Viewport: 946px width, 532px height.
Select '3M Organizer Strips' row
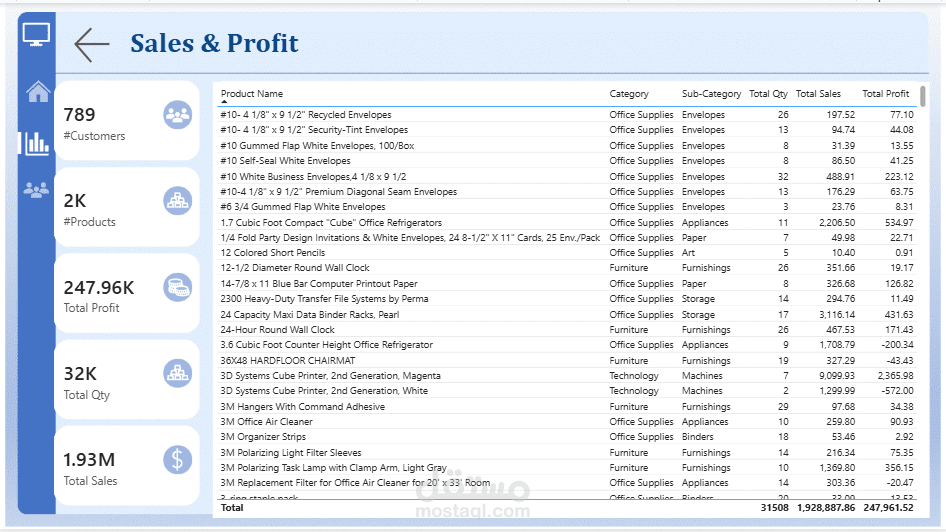click(567, 437)
